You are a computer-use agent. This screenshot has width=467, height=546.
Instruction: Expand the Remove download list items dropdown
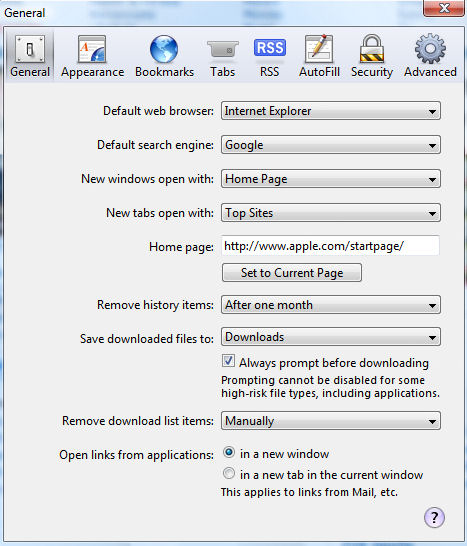point(331,421)
